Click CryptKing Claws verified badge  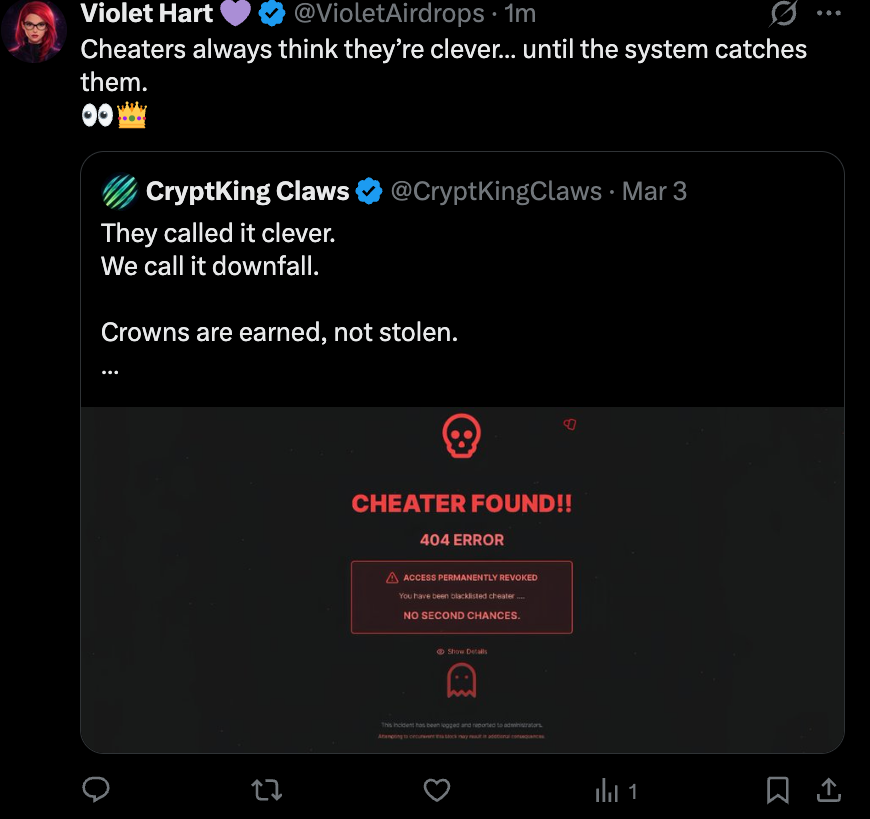point(369,191)
